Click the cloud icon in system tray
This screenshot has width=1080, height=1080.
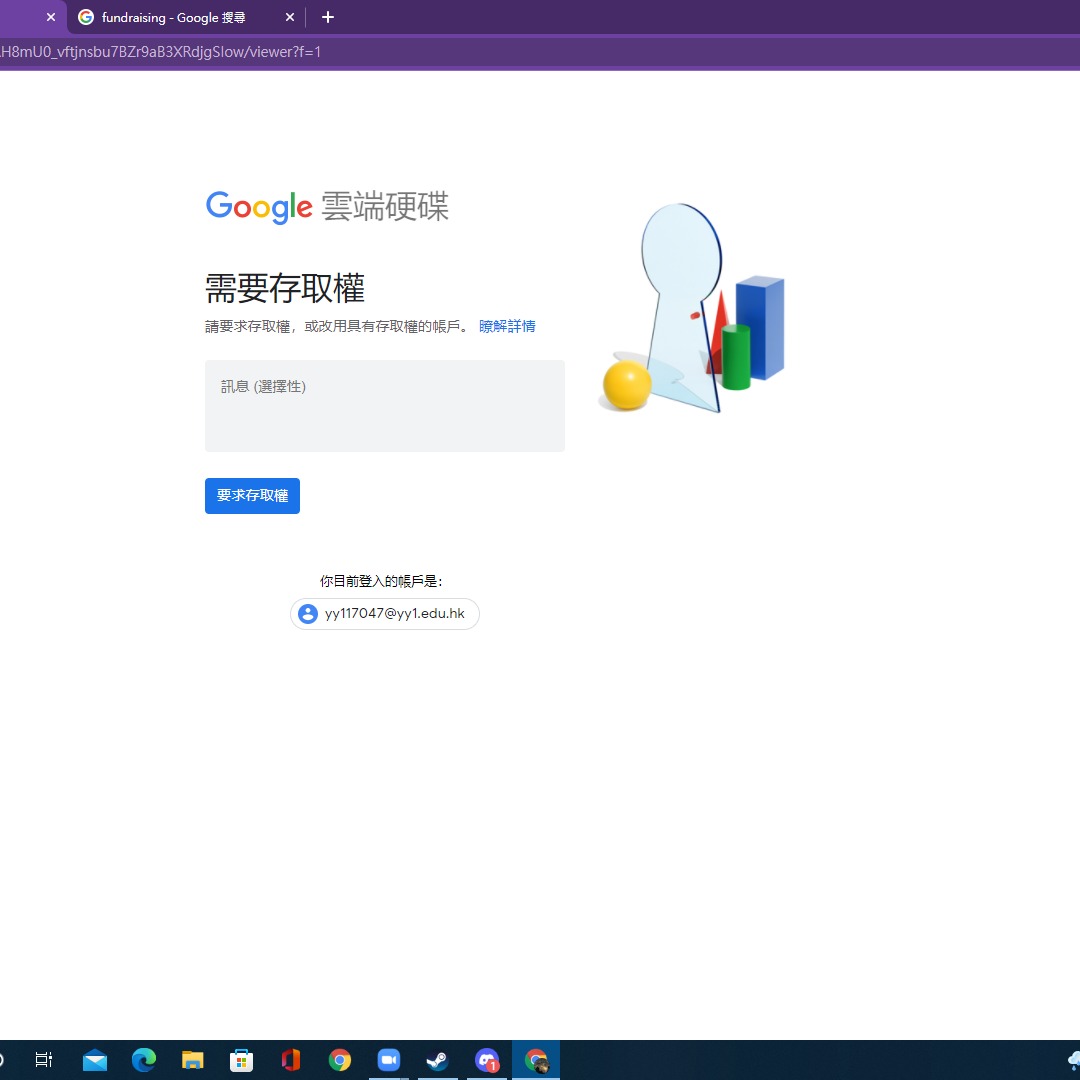click(x=1073, y=1059)
